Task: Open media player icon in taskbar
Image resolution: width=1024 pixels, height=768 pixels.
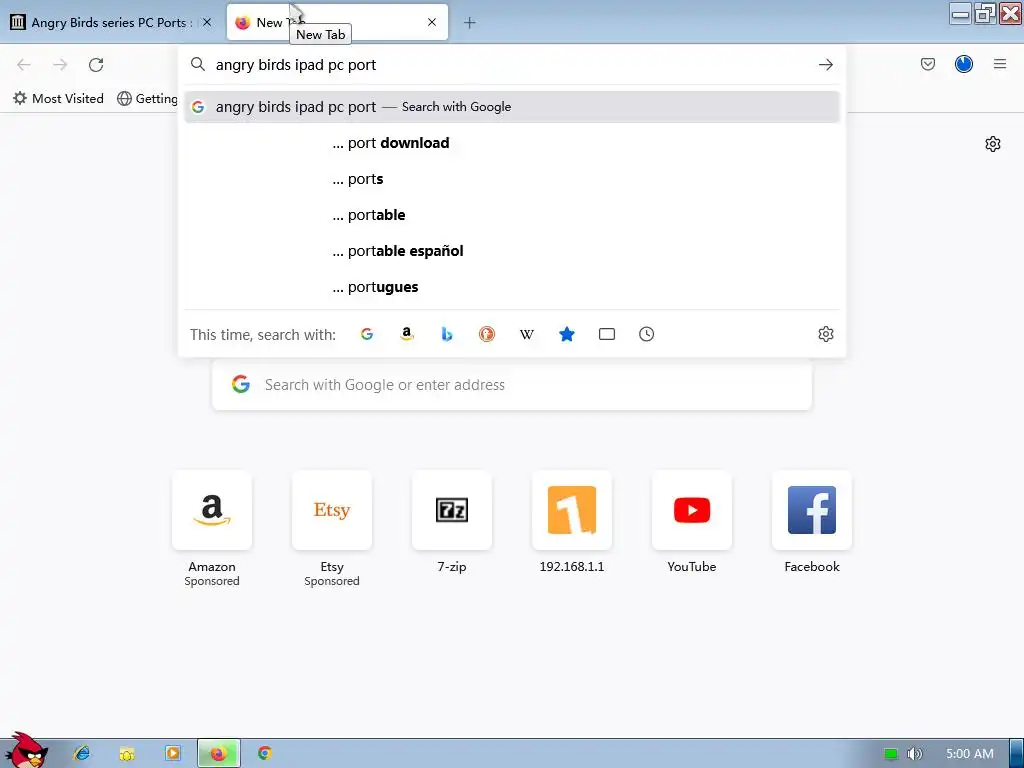Action: pos(172,754)
